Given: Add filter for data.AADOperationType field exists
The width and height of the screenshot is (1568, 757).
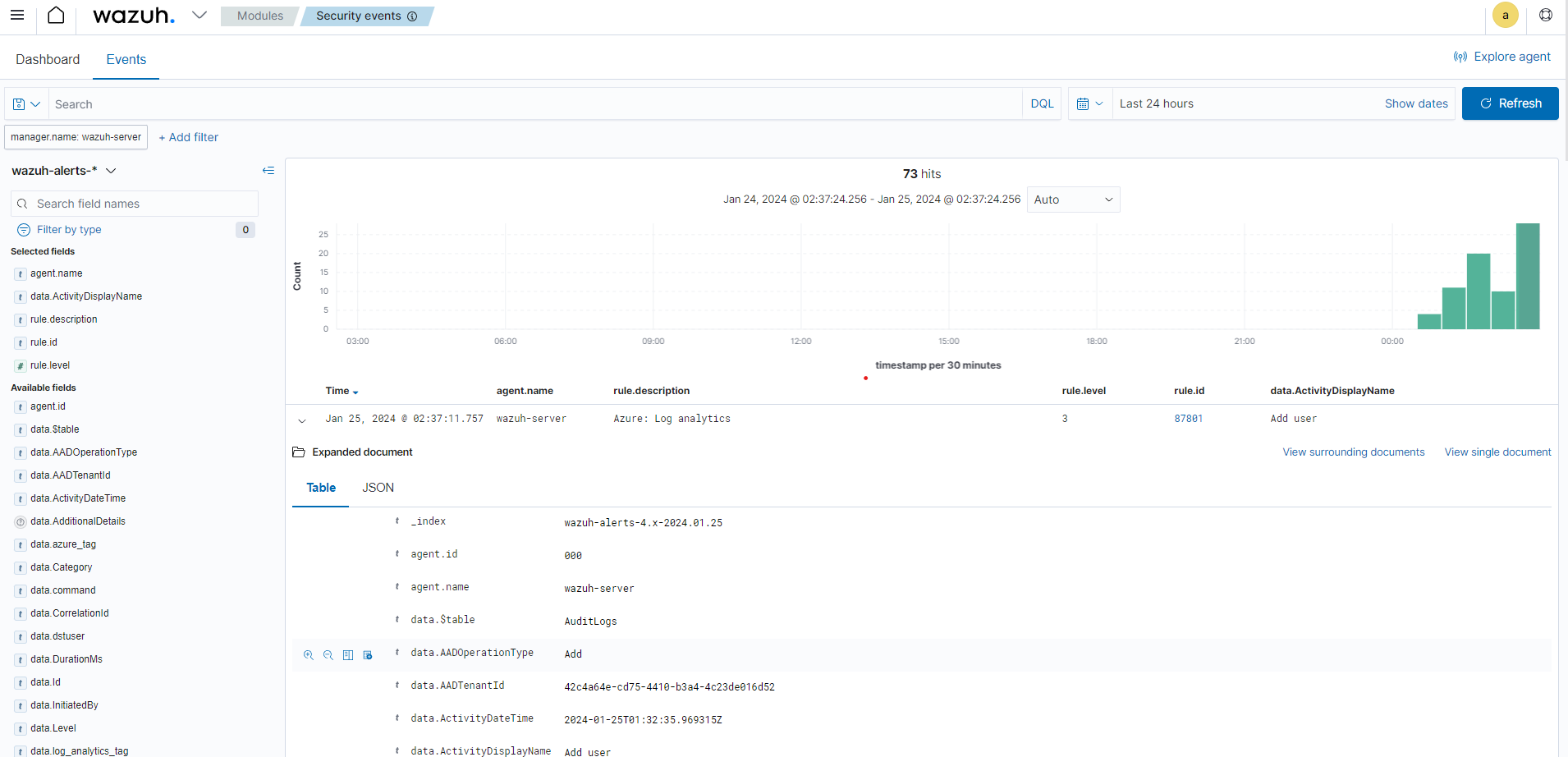Looking at the screenshot, I should (368, 655).
